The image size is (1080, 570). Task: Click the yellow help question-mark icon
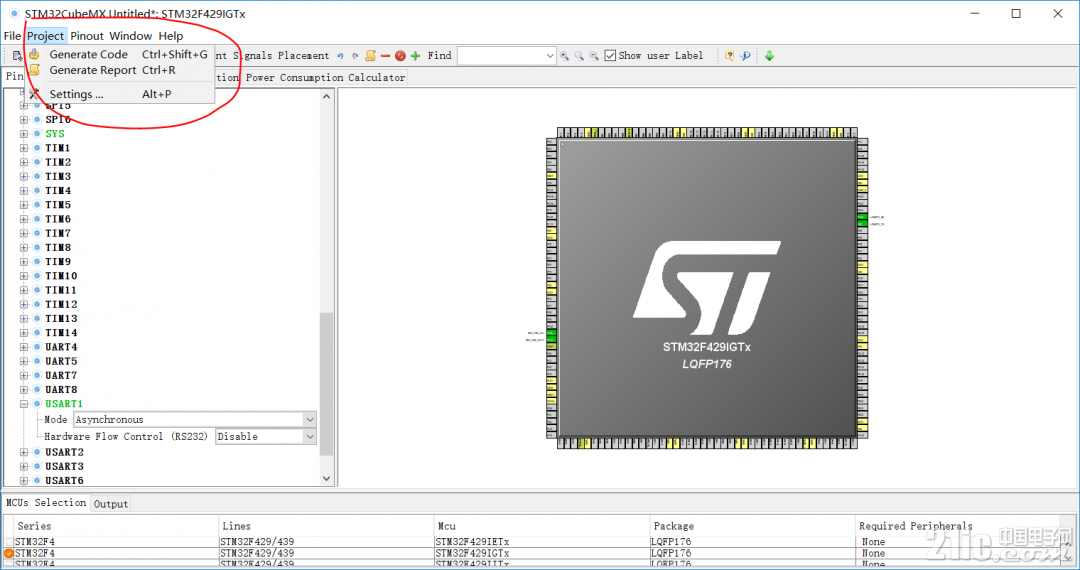click(x=729, y=56)
